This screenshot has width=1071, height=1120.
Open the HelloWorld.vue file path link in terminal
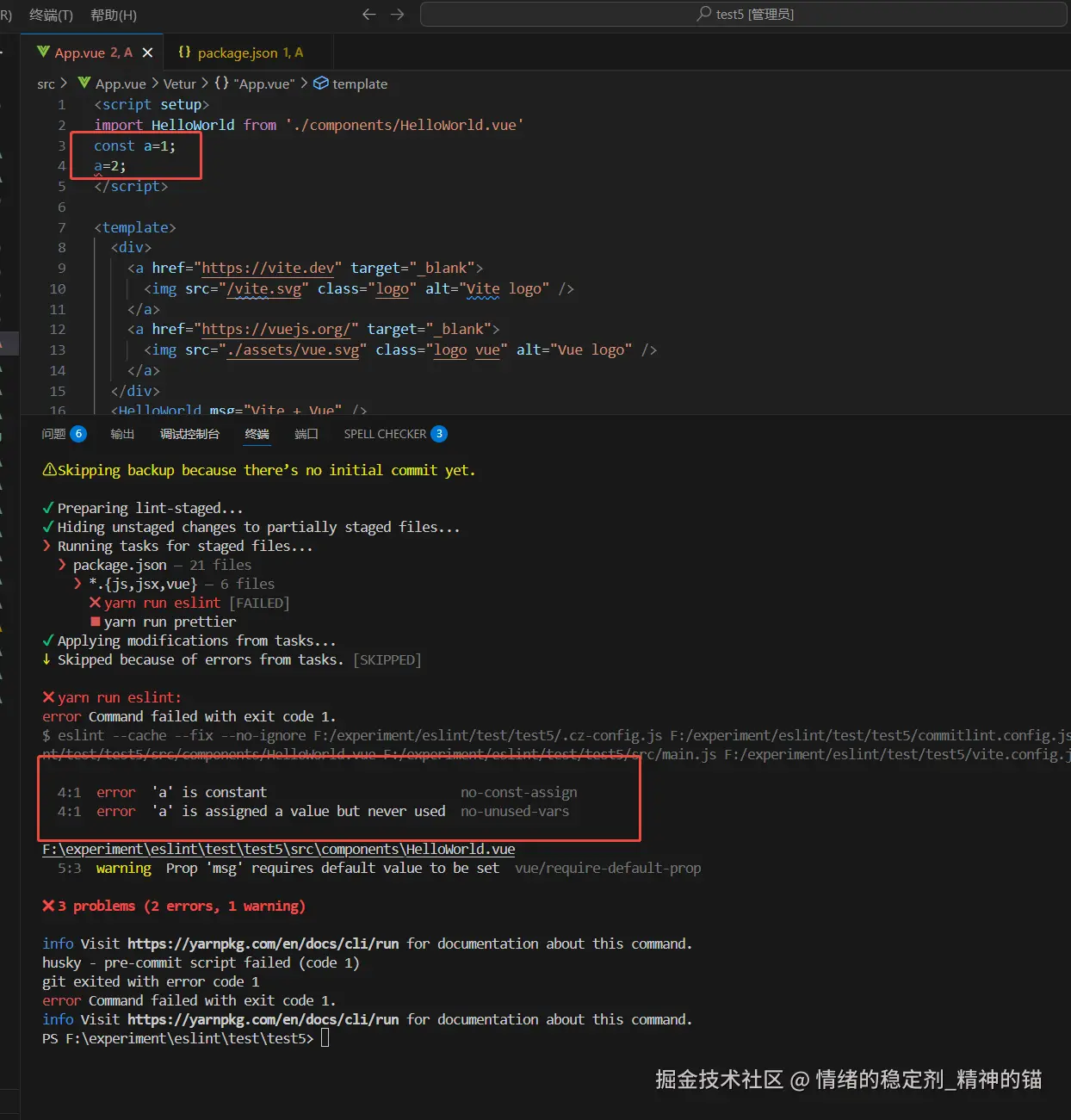279,849
